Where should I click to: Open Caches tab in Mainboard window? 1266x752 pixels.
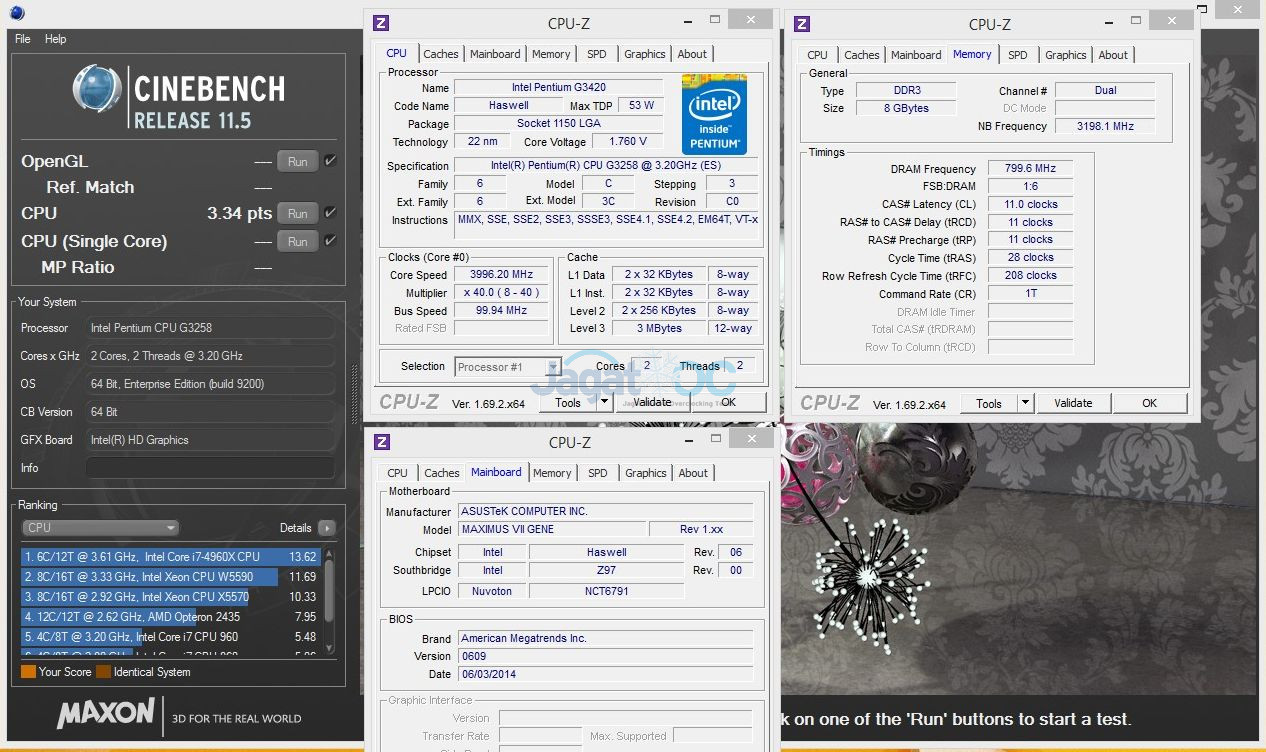tap(442, 473)
